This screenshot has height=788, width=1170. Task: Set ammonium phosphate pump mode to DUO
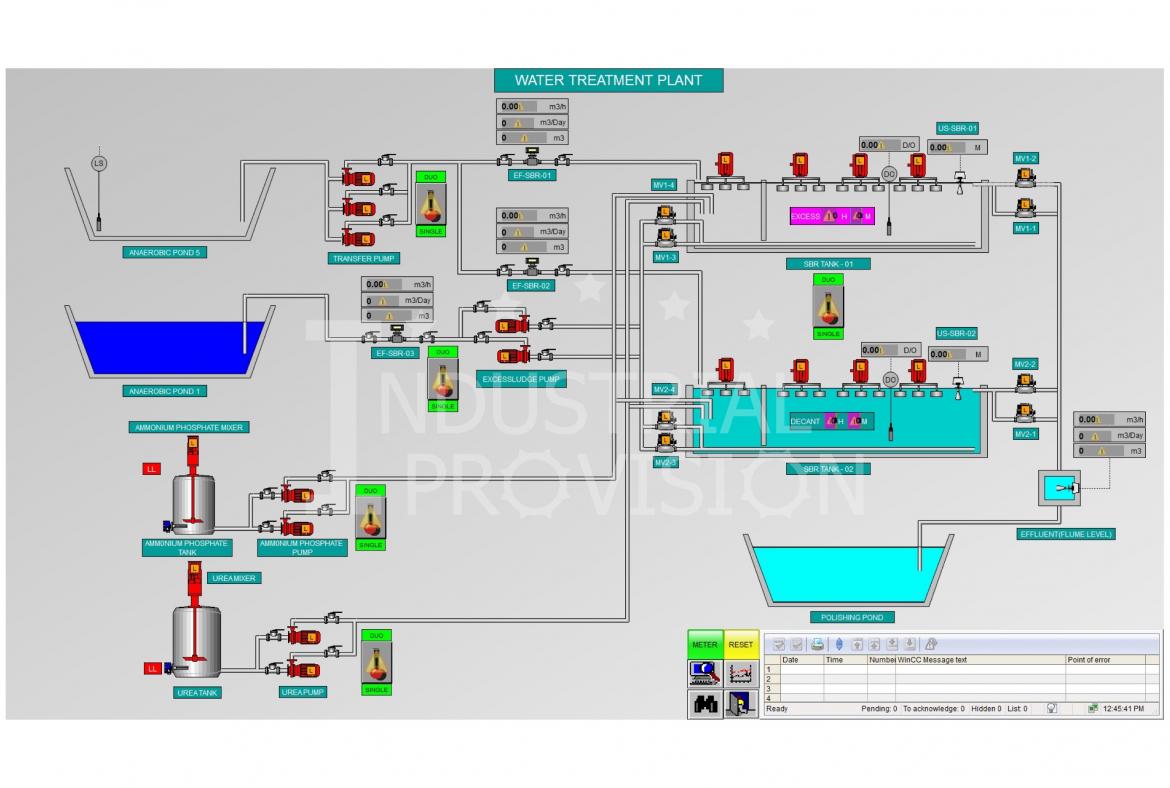click(x=370, y=491)
